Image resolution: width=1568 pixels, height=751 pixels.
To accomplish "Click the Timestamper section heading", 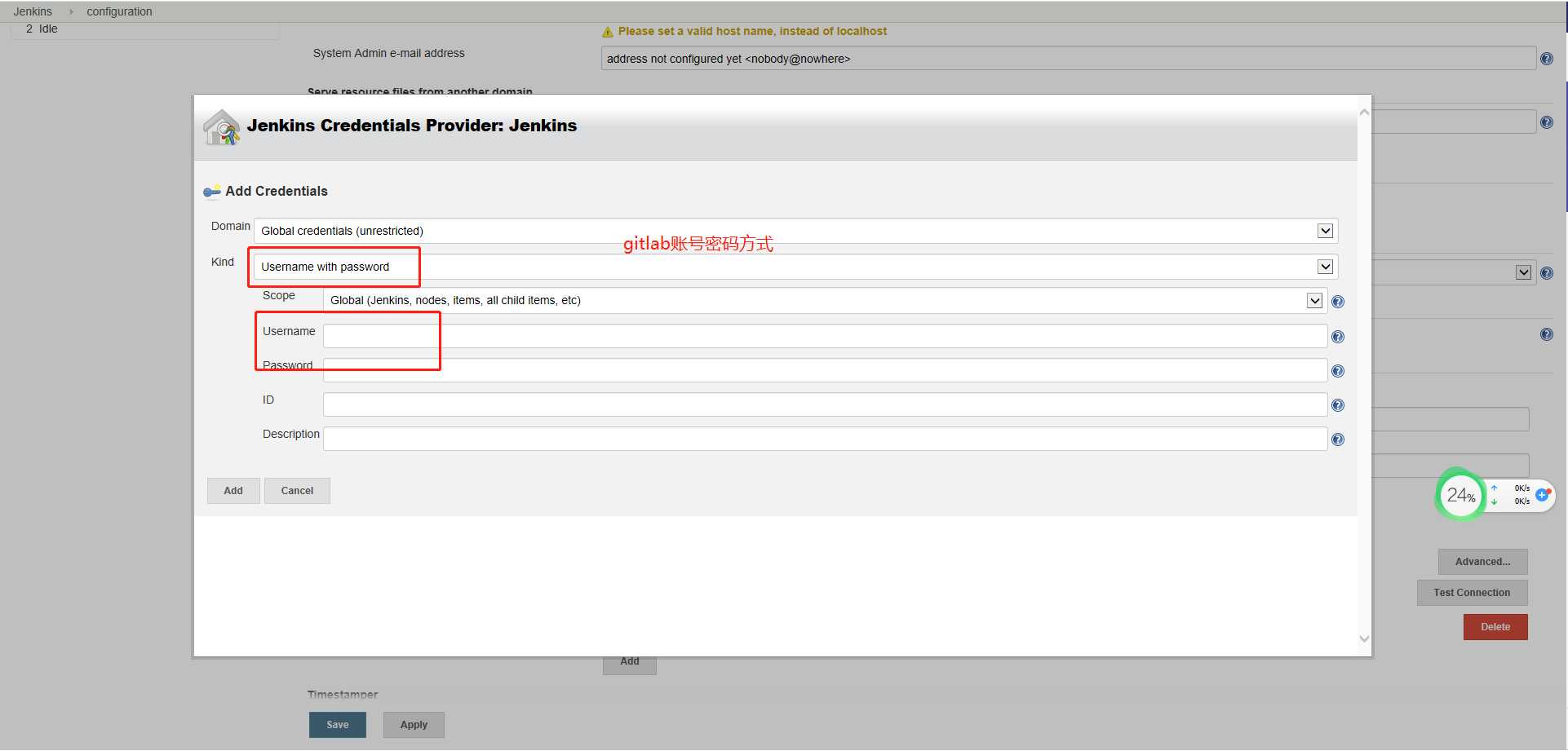I will (343, 695).
